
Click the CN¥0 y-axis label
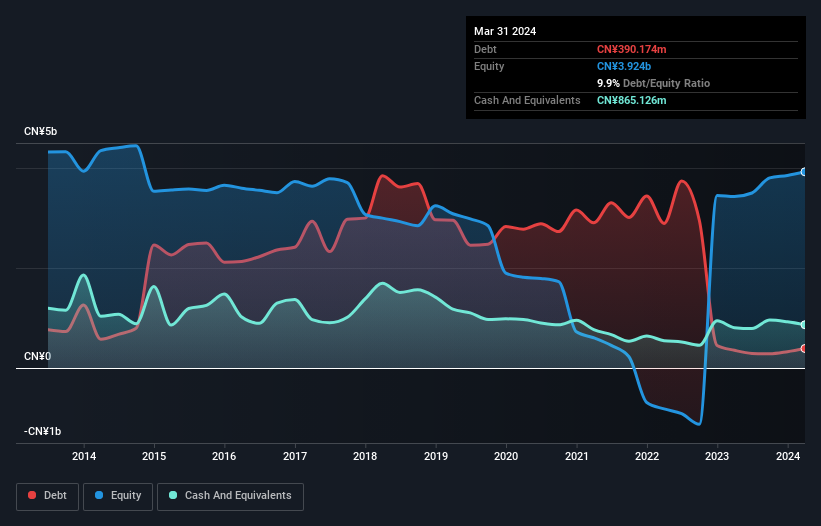(37, 356)
